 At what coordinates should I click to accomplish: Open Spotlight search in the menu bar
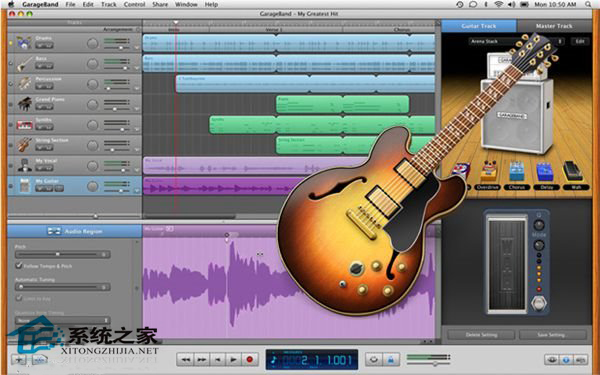coord(589,5)
